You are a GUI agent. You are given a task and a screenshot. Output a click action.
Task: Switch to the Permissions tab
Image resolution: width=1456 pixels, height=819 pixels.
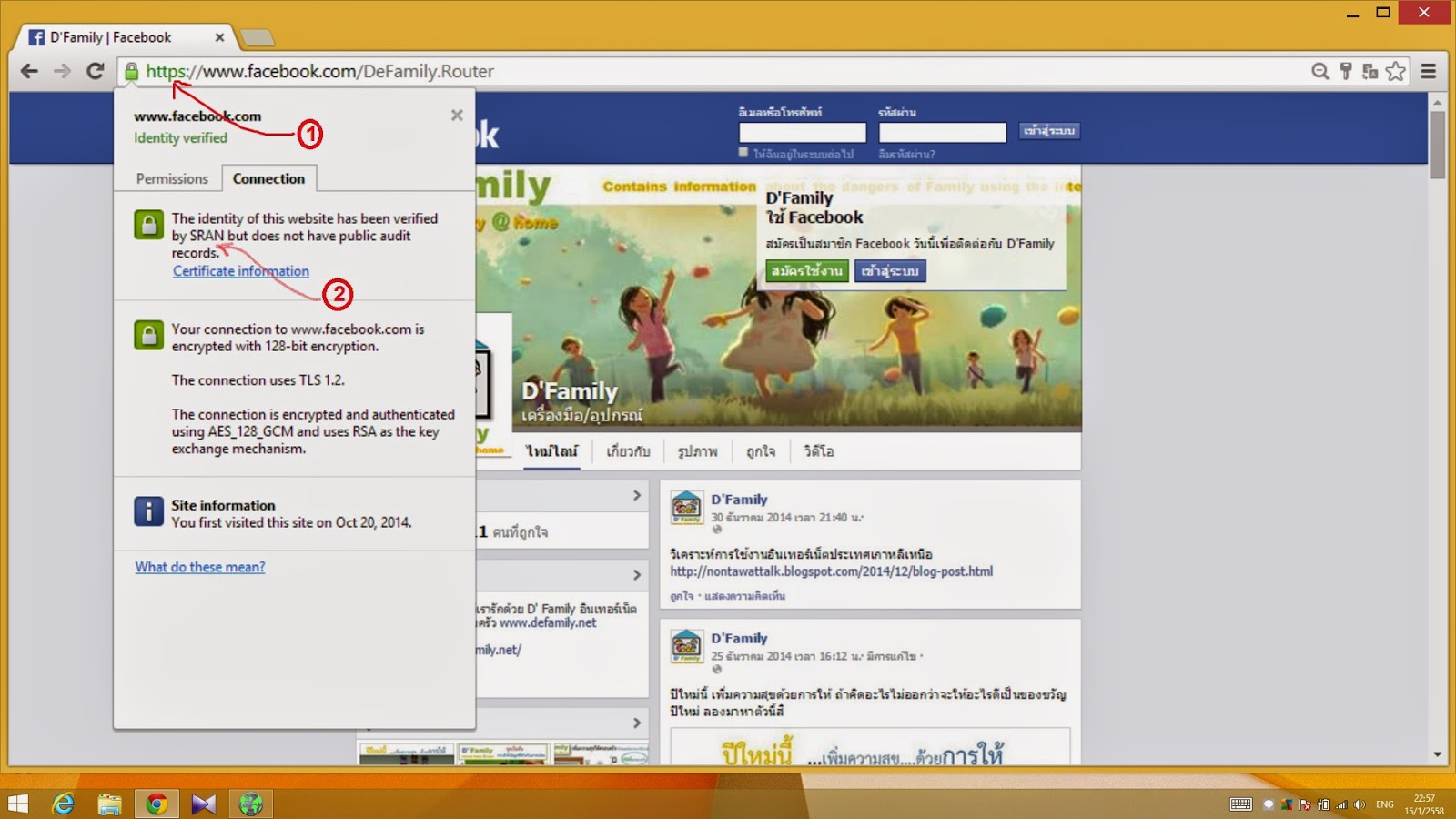tap(172, 178)
